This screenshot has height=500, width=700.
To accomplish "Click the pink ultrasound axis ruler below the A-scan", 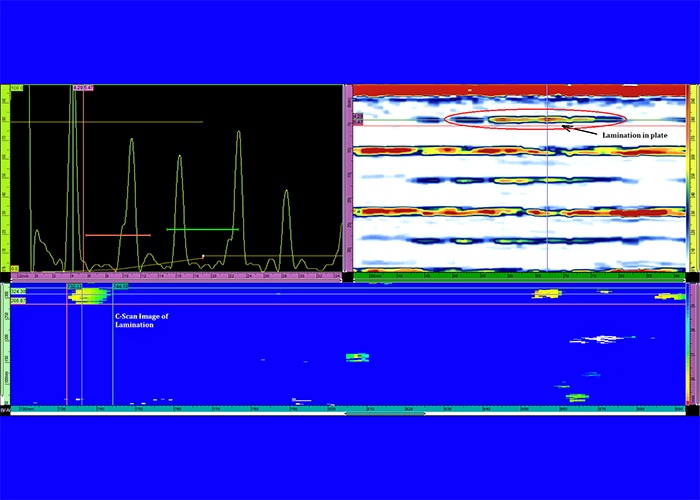I will click(176, 276).
